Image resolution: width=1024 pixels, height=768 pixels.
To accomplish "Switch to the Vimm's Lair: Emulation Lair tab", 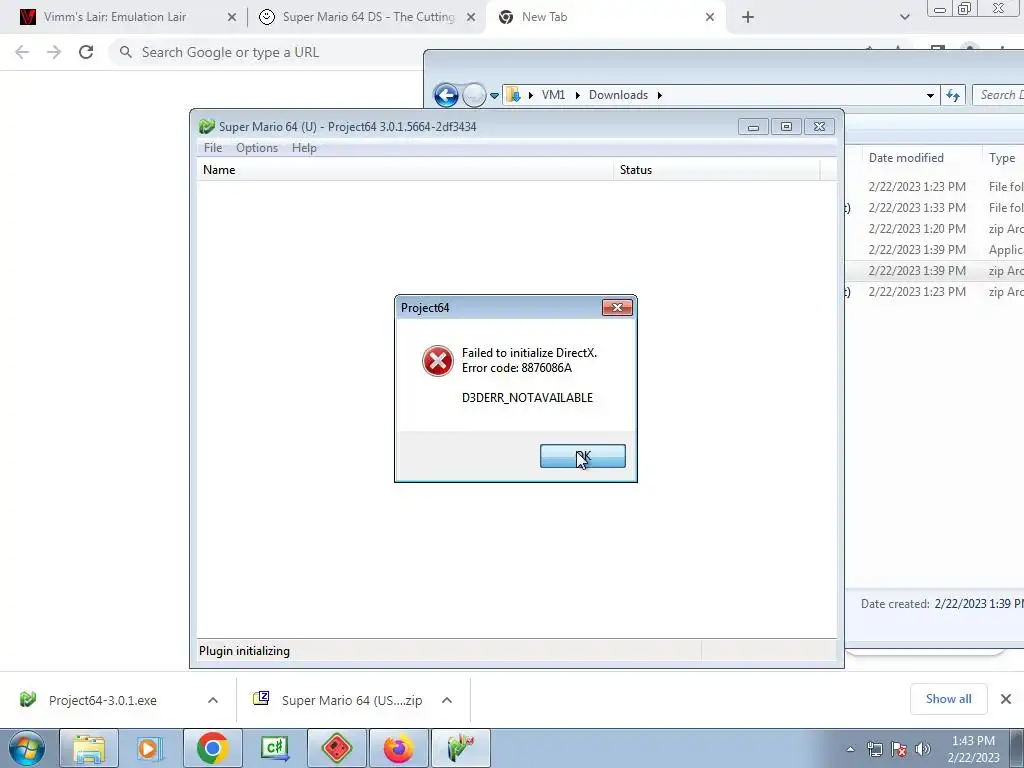I will pos(115,17).
